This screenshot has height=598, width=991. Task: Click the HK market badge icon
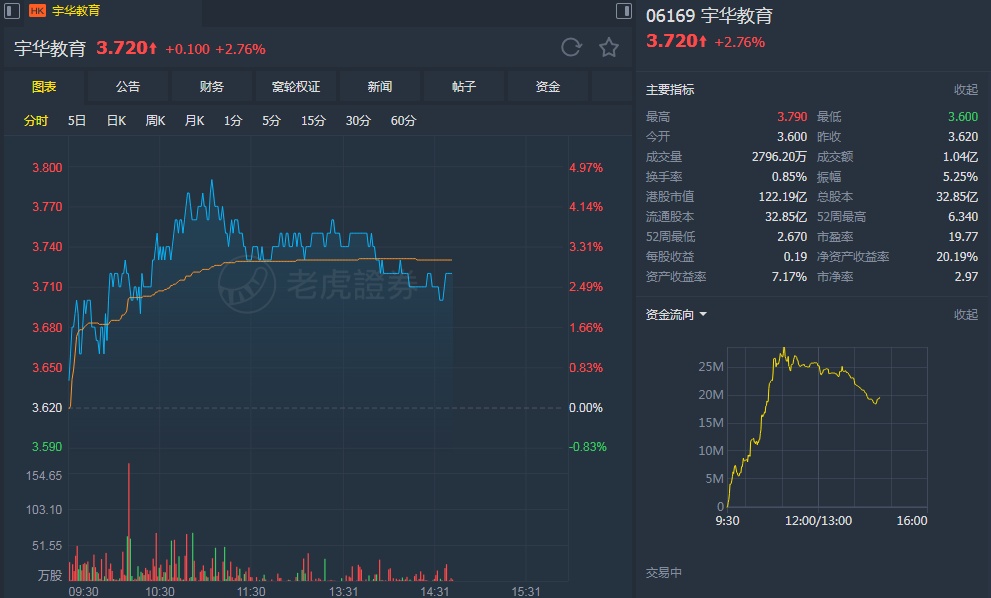point(37,10)
